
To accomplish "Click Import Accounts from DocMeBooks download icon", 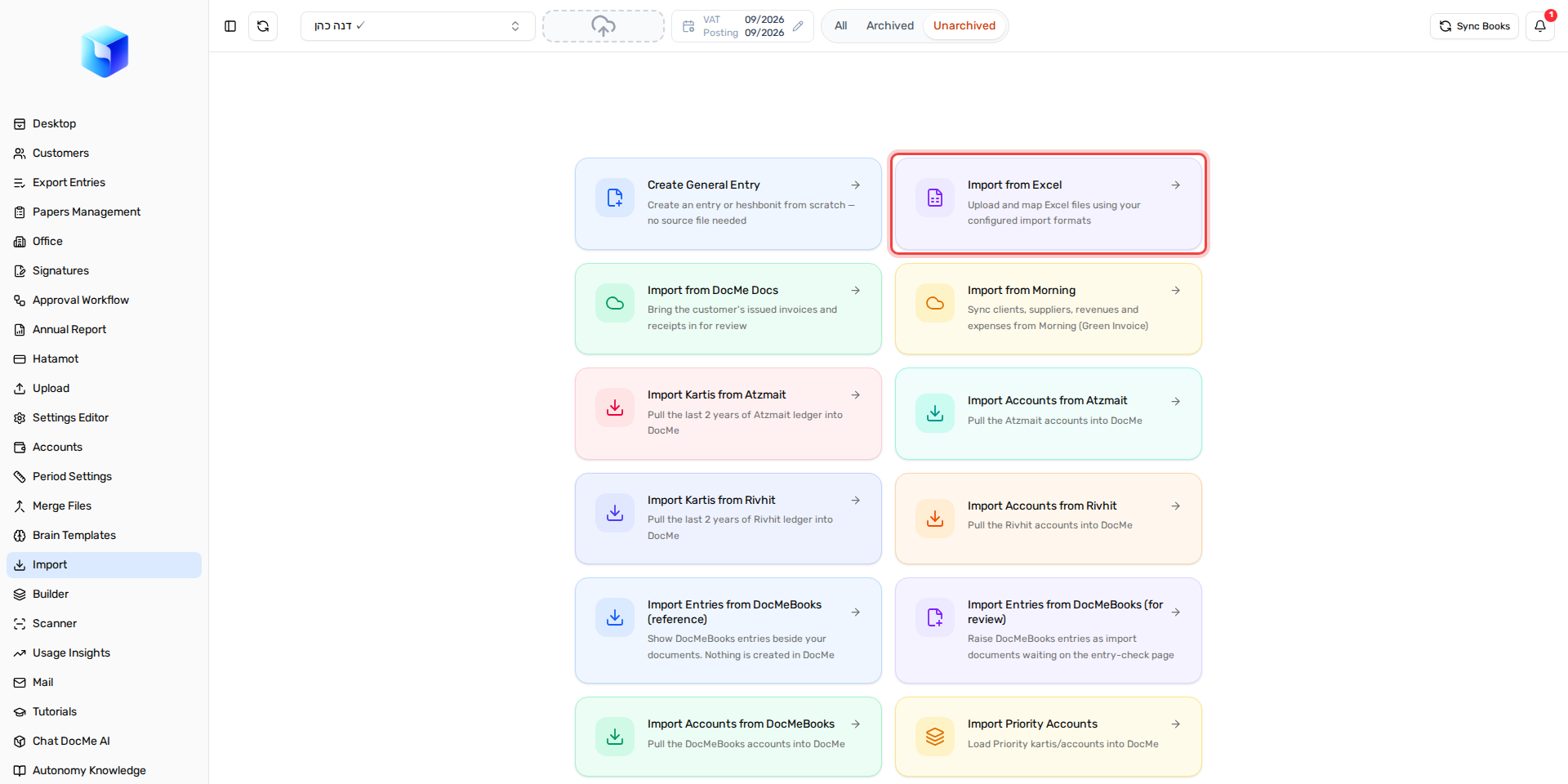I will point(615,737).
